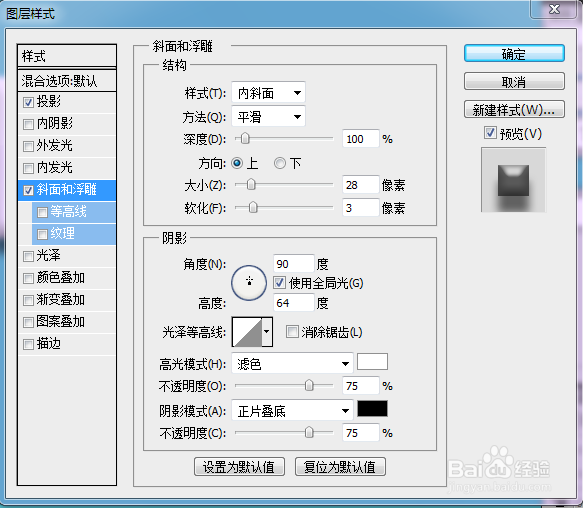Enable the 内发光 checkbox
583x508 pixels.
pos(28,168)
